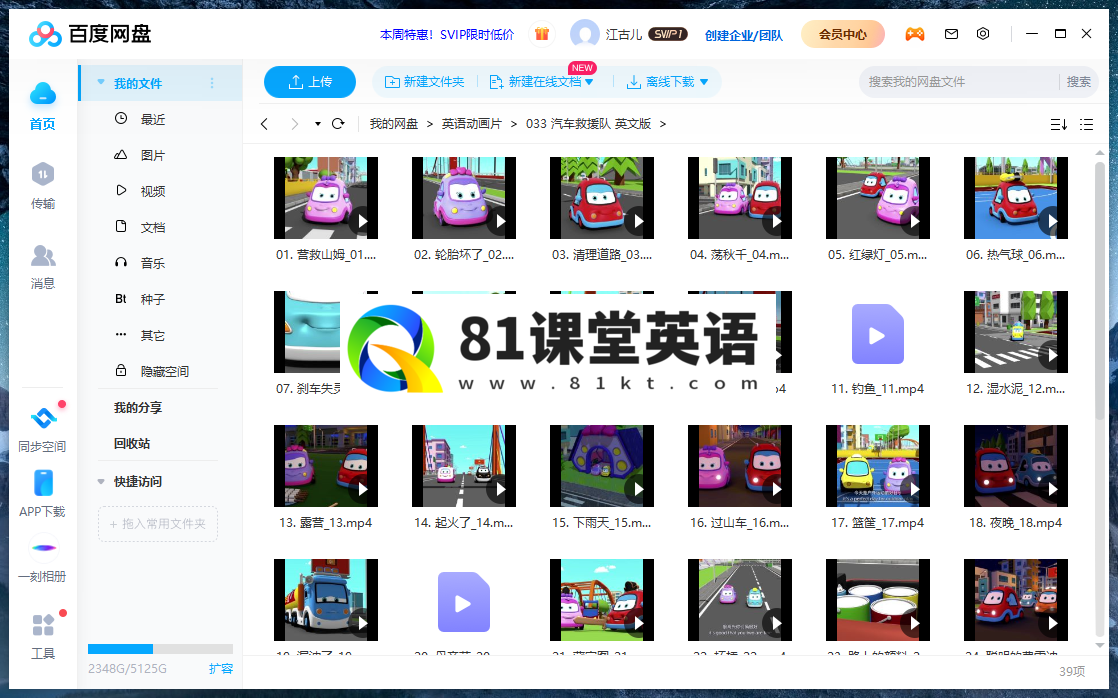Open the settings hexagon icon
The image size is (1118, 698).
coord(983,34)
